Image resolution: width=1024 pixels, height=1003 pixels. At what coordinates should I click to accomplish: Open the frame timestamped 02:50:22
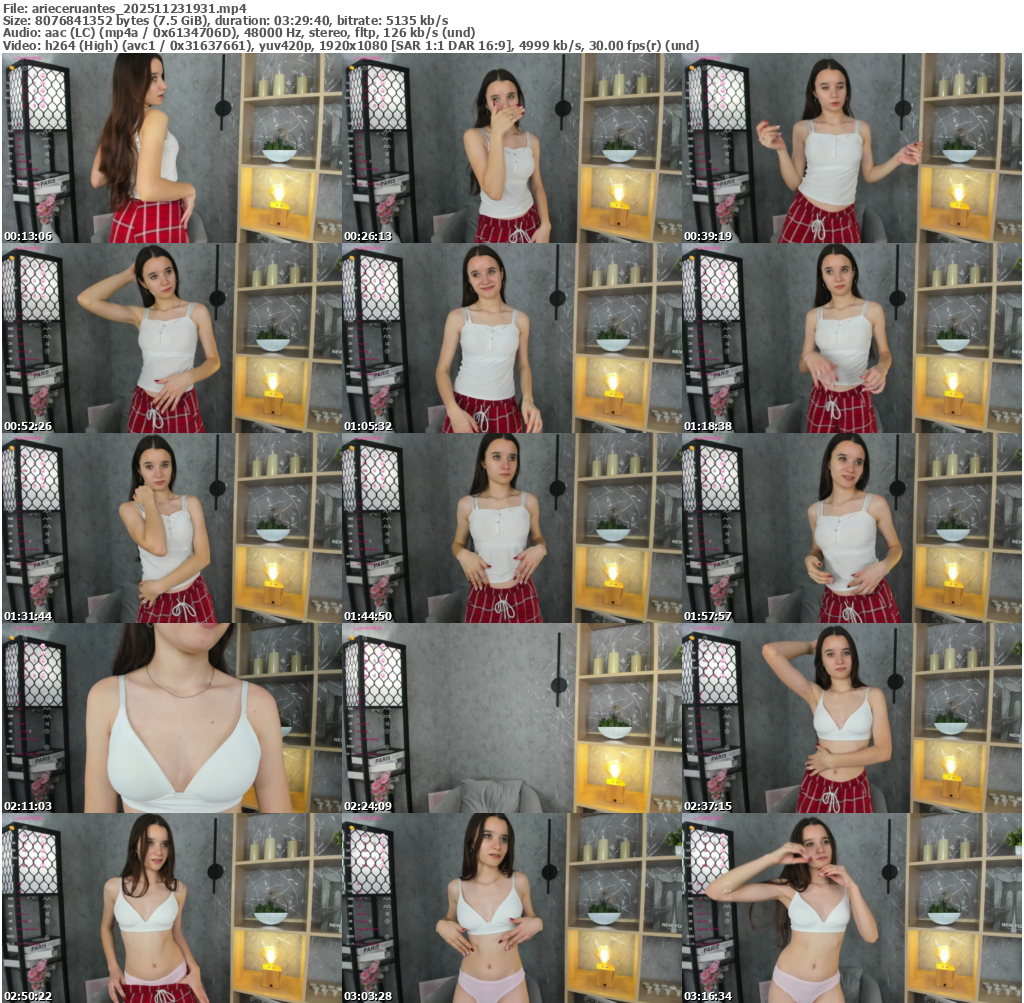click(171, 908)
